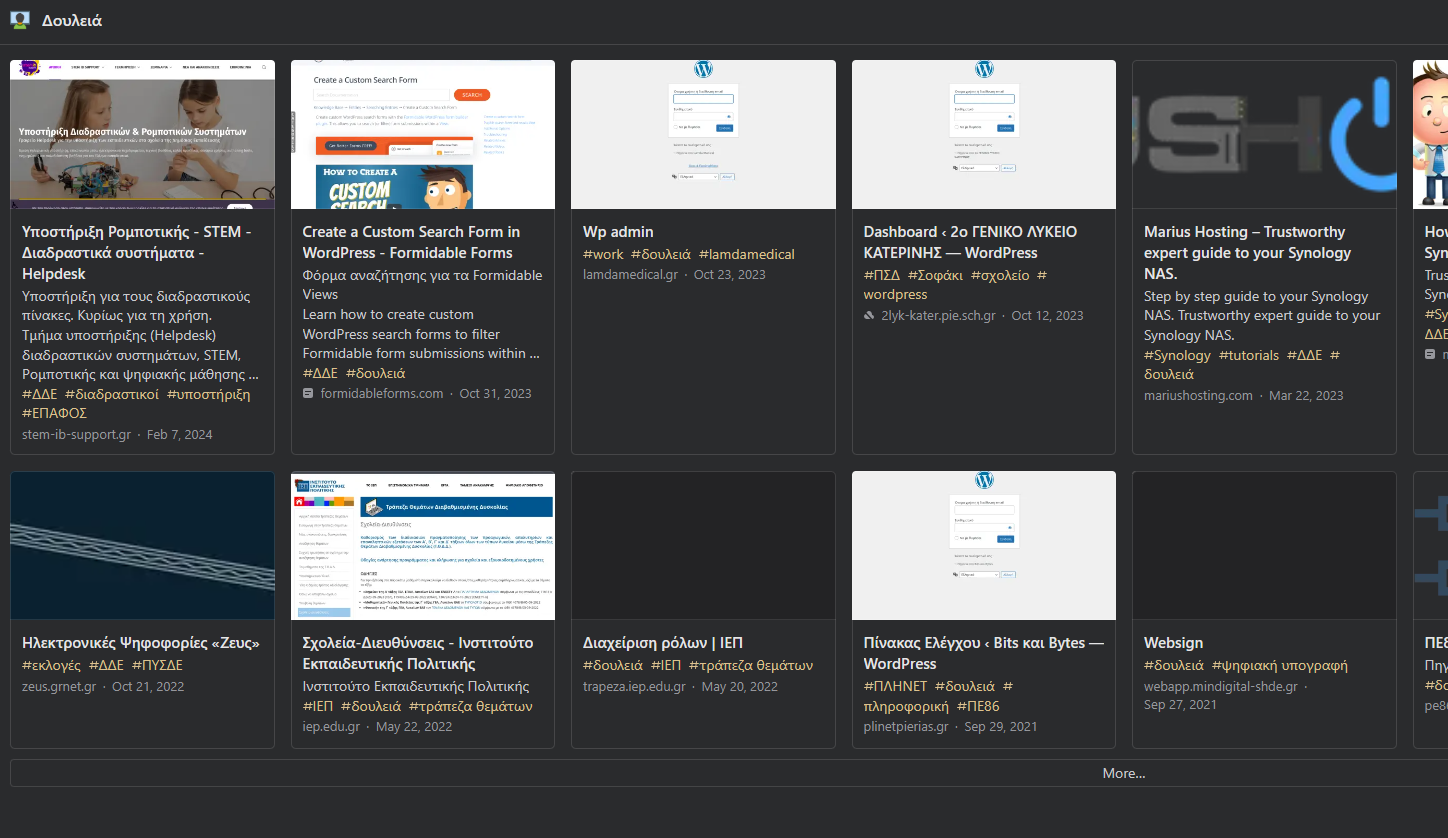The image size is (1448, 838).
Task: Click the webapp.mindigital-shde.gr domain text
Action: coord(1221,687)
